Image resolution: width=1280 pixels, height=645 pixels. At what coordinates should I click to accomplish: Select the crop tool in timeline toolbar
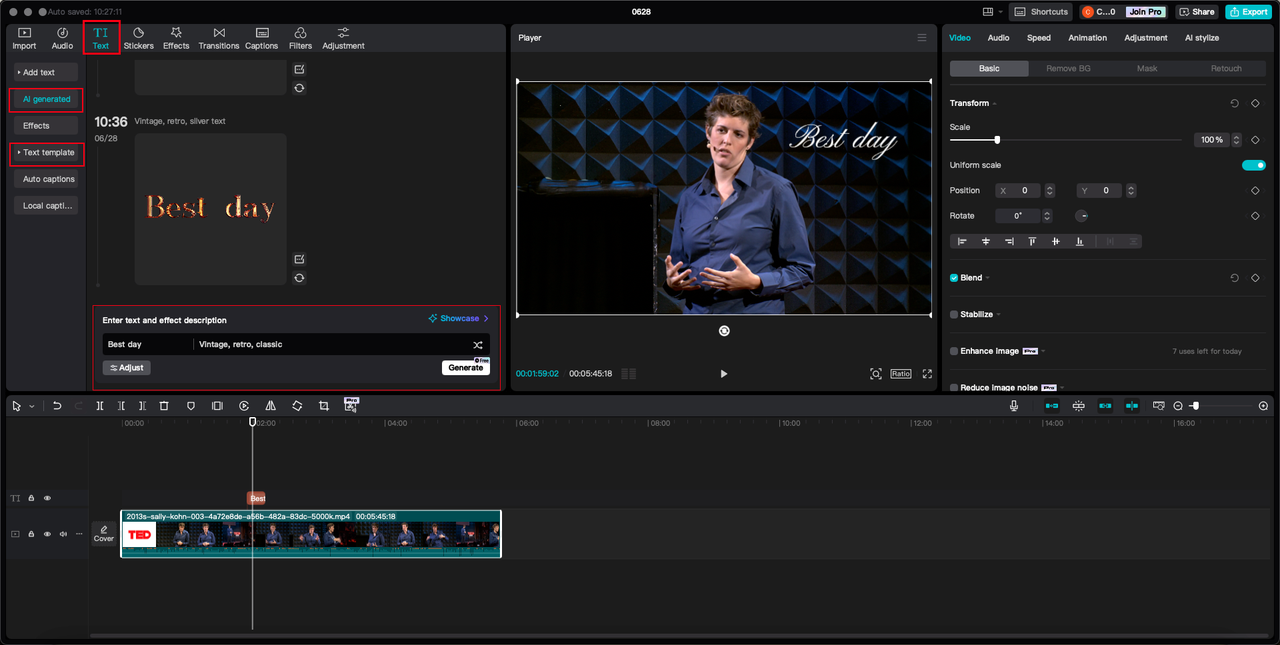point(324,406)
